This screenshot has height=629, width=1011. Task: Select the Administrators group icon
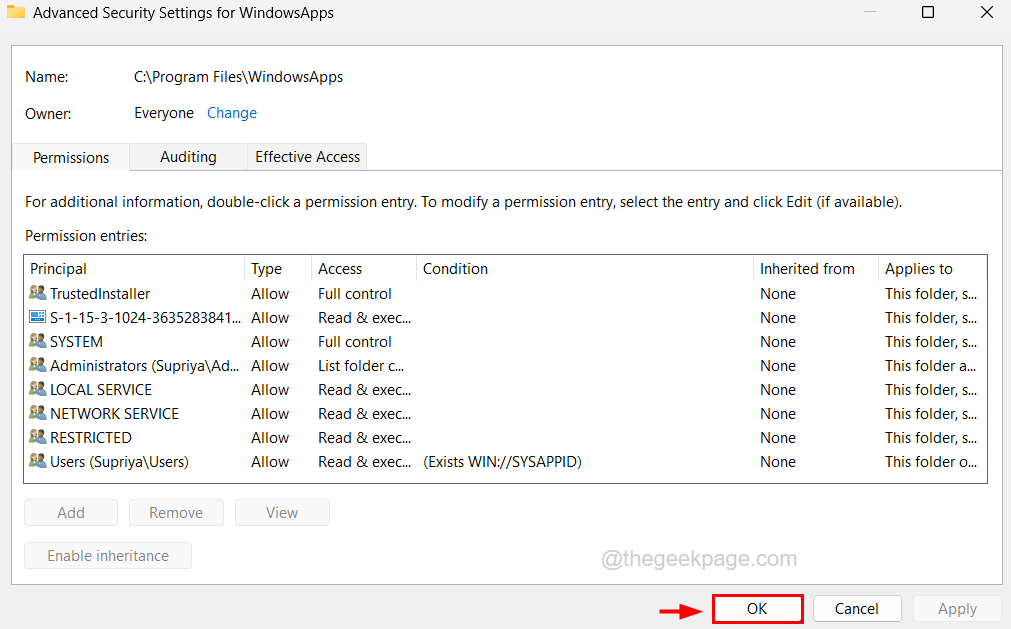pos(38,366)
